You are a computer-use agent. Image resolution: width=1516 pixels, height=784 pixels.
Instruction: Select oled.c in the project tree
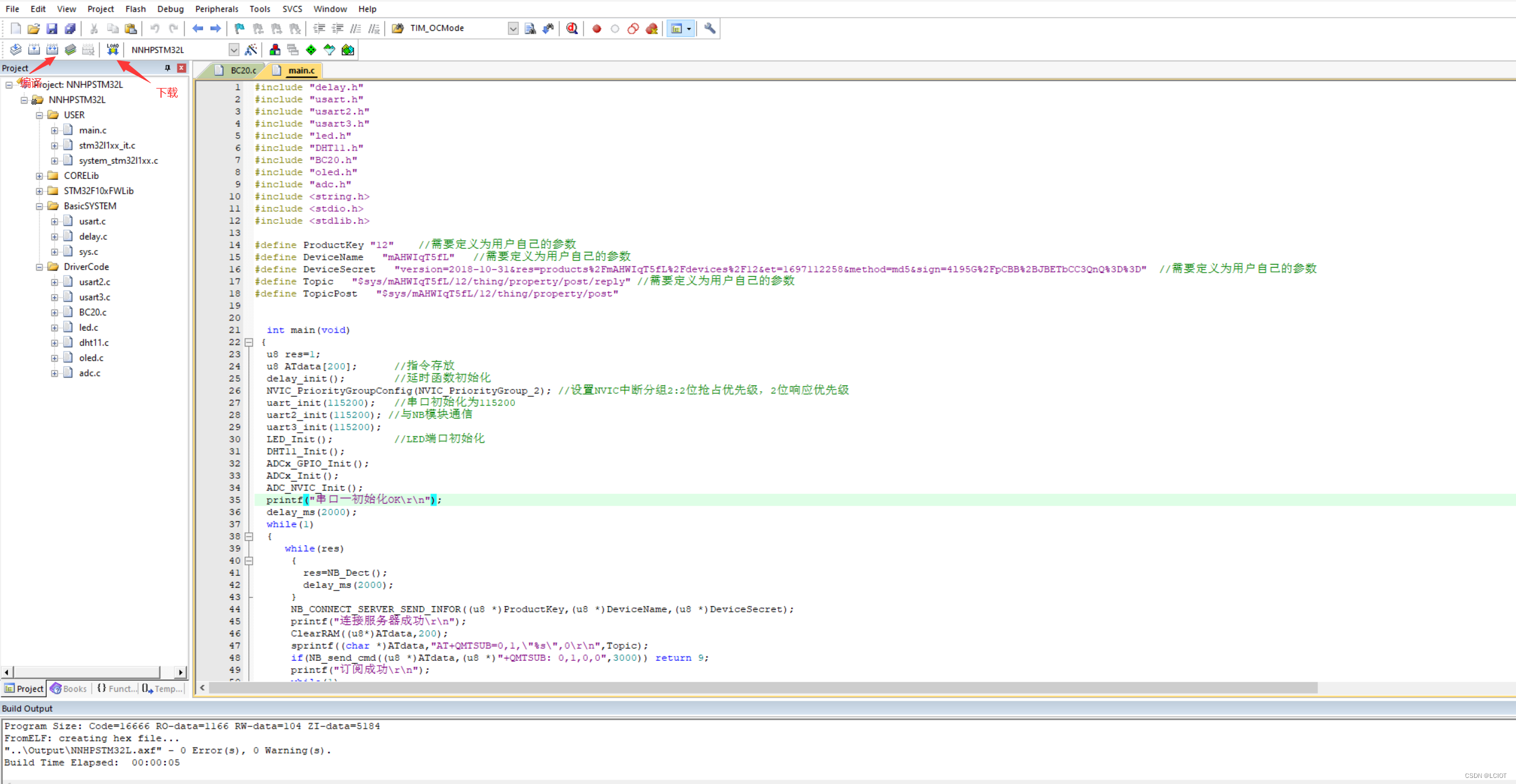91,358
